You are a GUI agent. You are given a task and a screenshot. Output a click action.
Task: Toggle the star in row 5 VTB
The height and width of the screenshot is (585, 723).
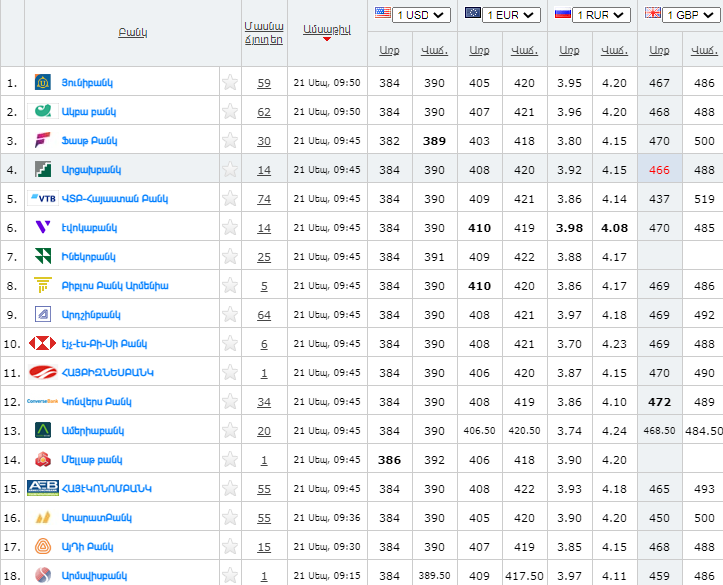(x=230, y=198)
